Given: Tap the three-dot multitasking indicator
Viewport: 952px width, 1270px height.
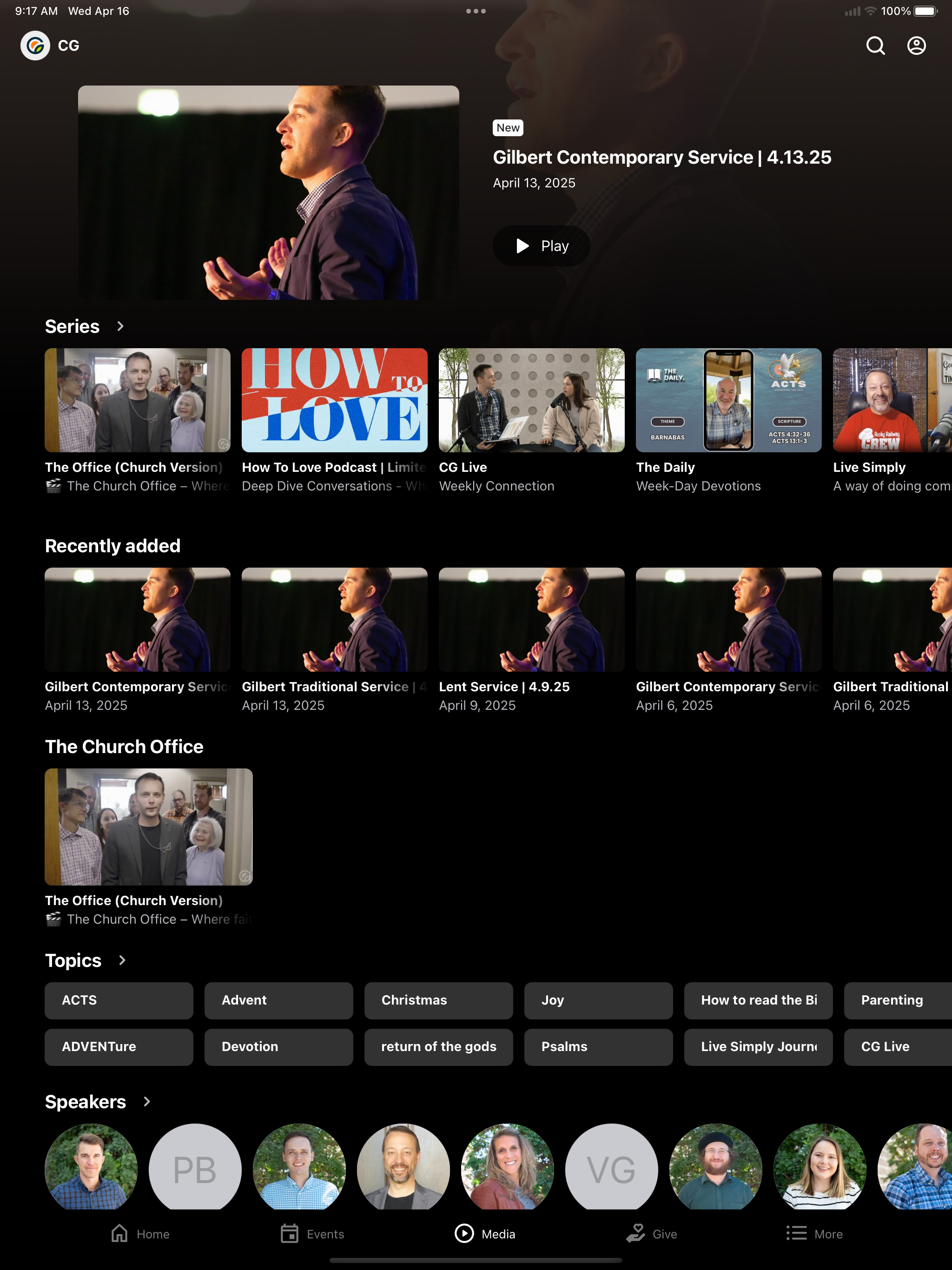Looking at the screenshot, I should 476,11.
